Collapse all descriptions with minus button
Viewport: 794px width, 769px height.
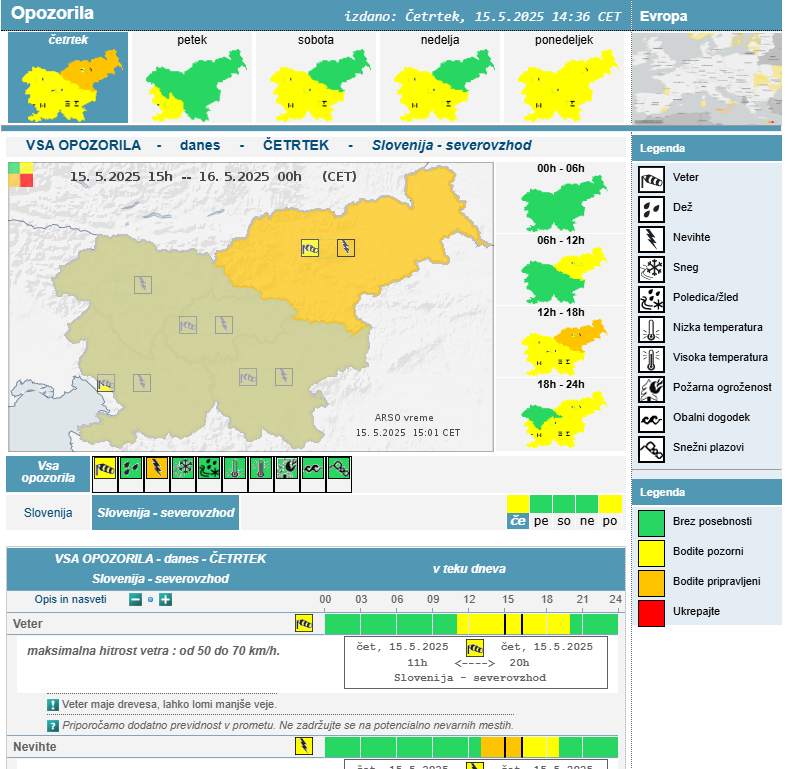[135, 600]
